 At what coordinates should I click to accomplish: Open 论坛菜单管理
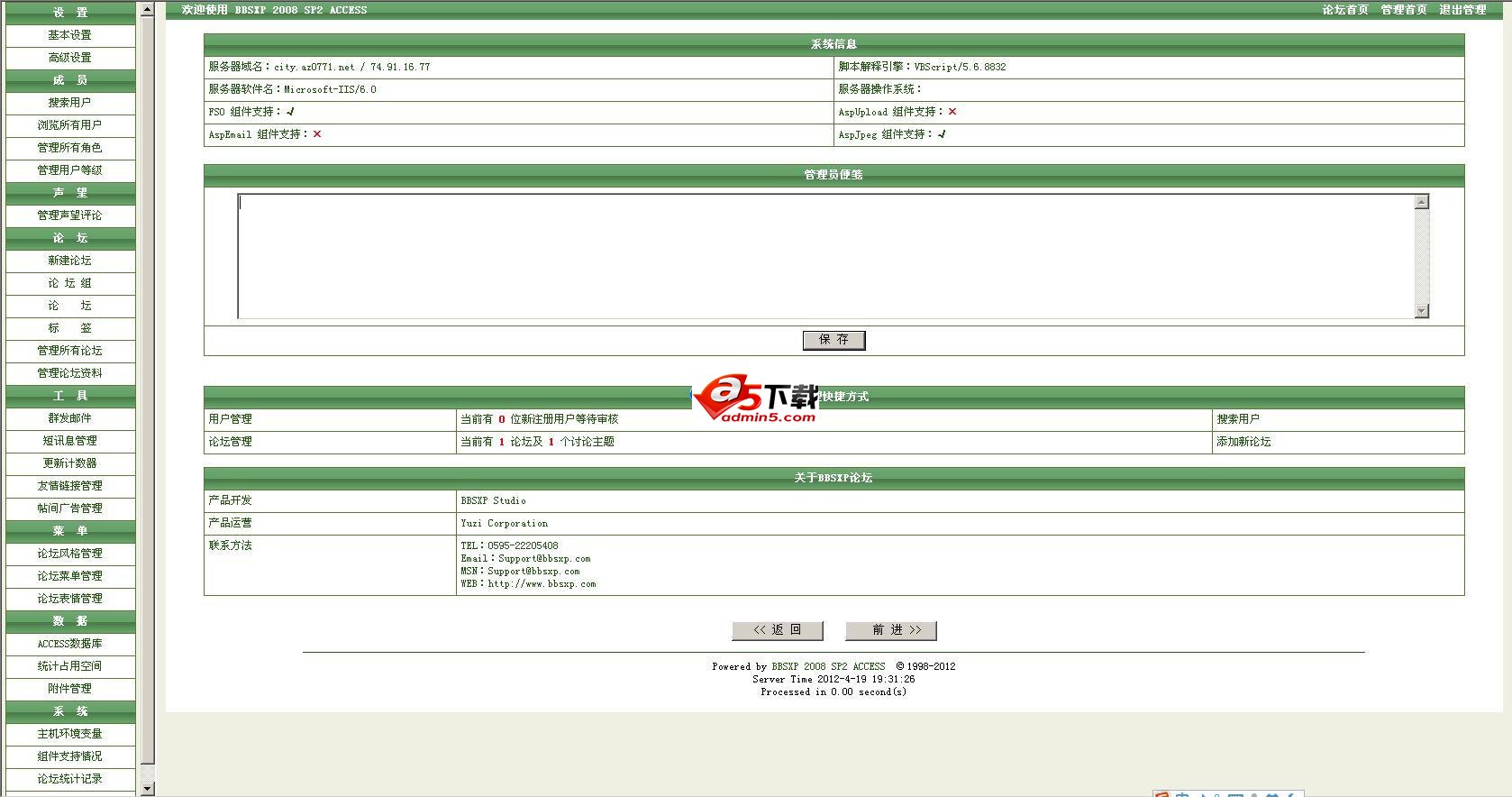(x=69, y=576)
